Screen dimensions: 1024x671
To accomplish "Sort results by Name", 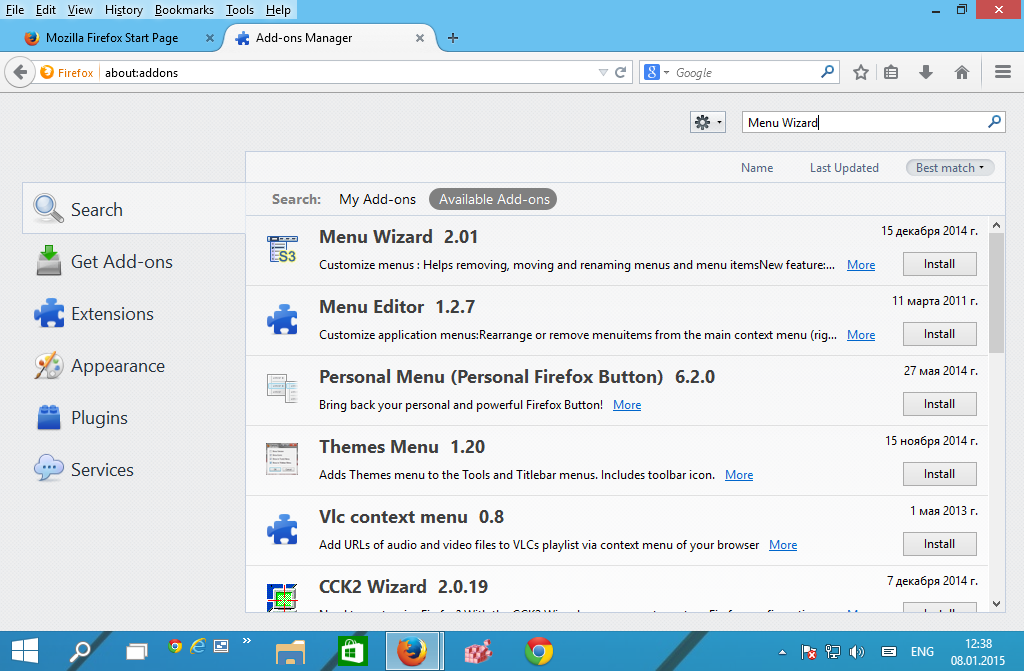I will [x=757, y=168].
